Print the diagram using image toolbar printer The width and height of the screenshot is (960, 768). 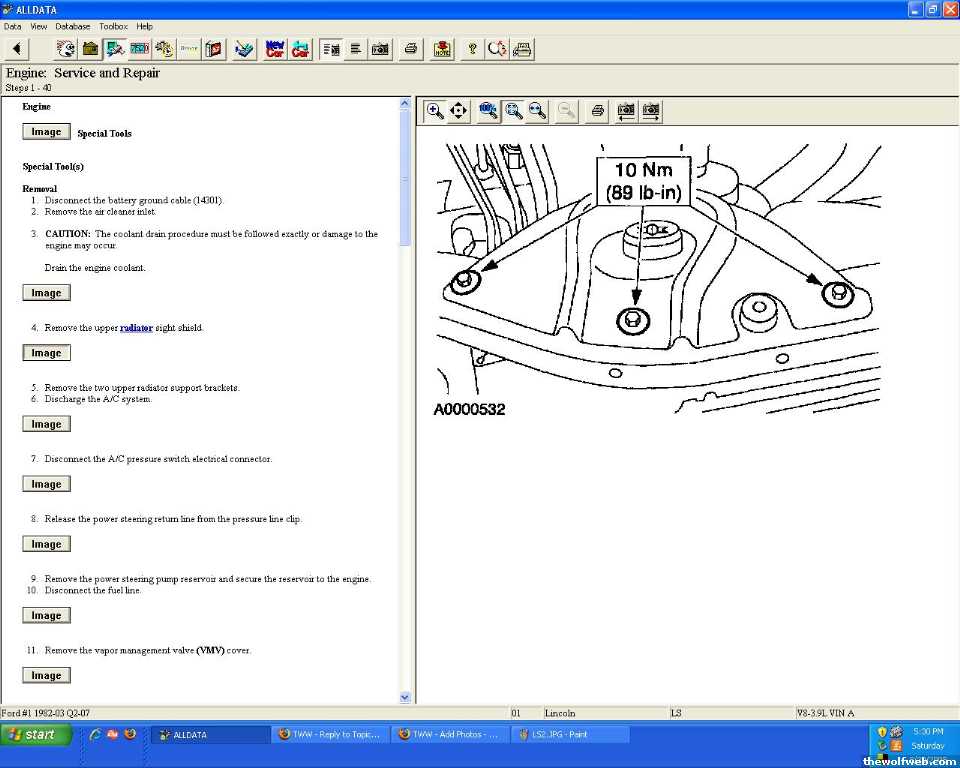pyautogui.click(x=597, y=111)
